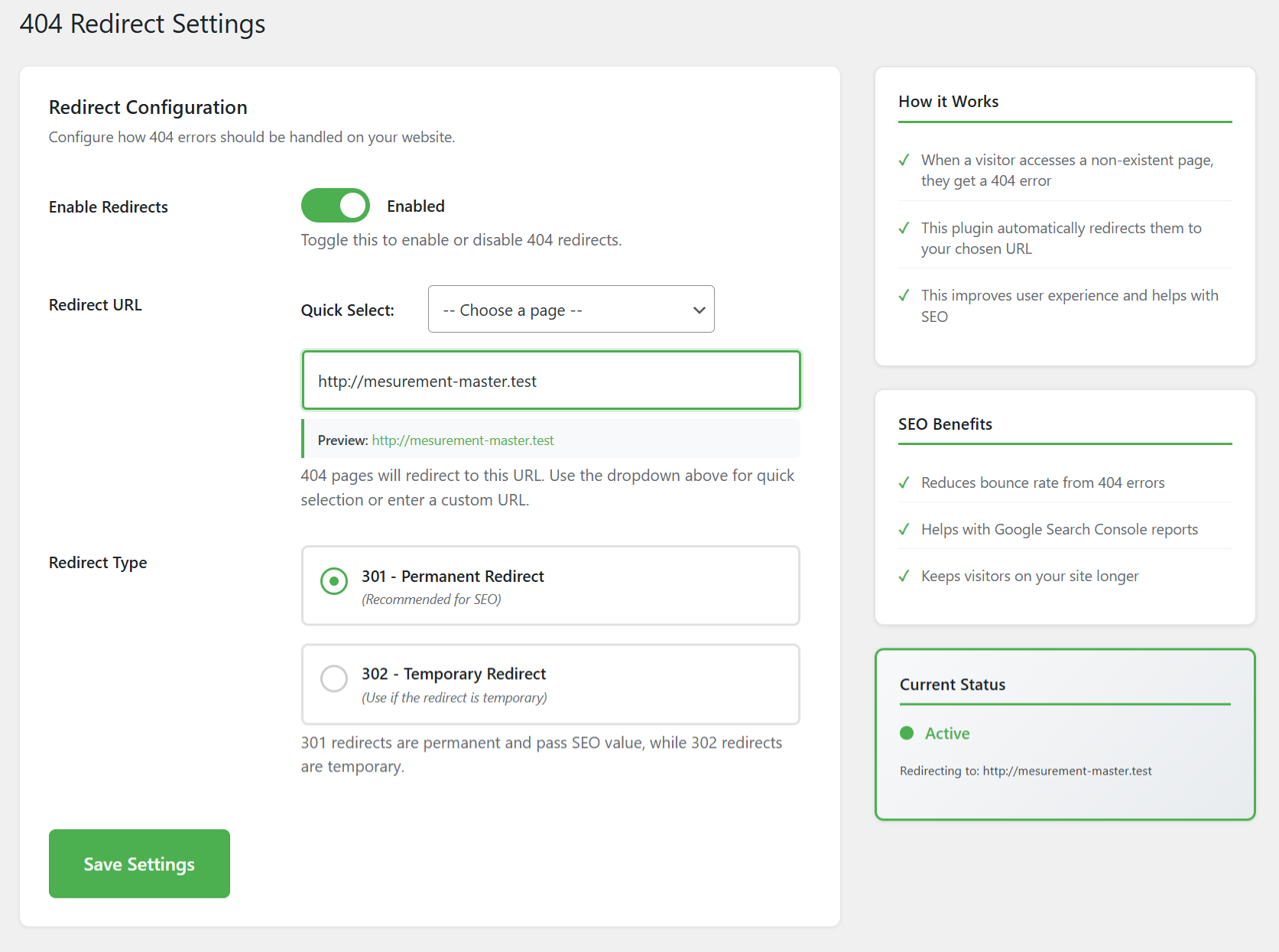The image size is (1279, 952).
Task: Click checkmark beside Google Search Console item
Action: tap(904, 529)
